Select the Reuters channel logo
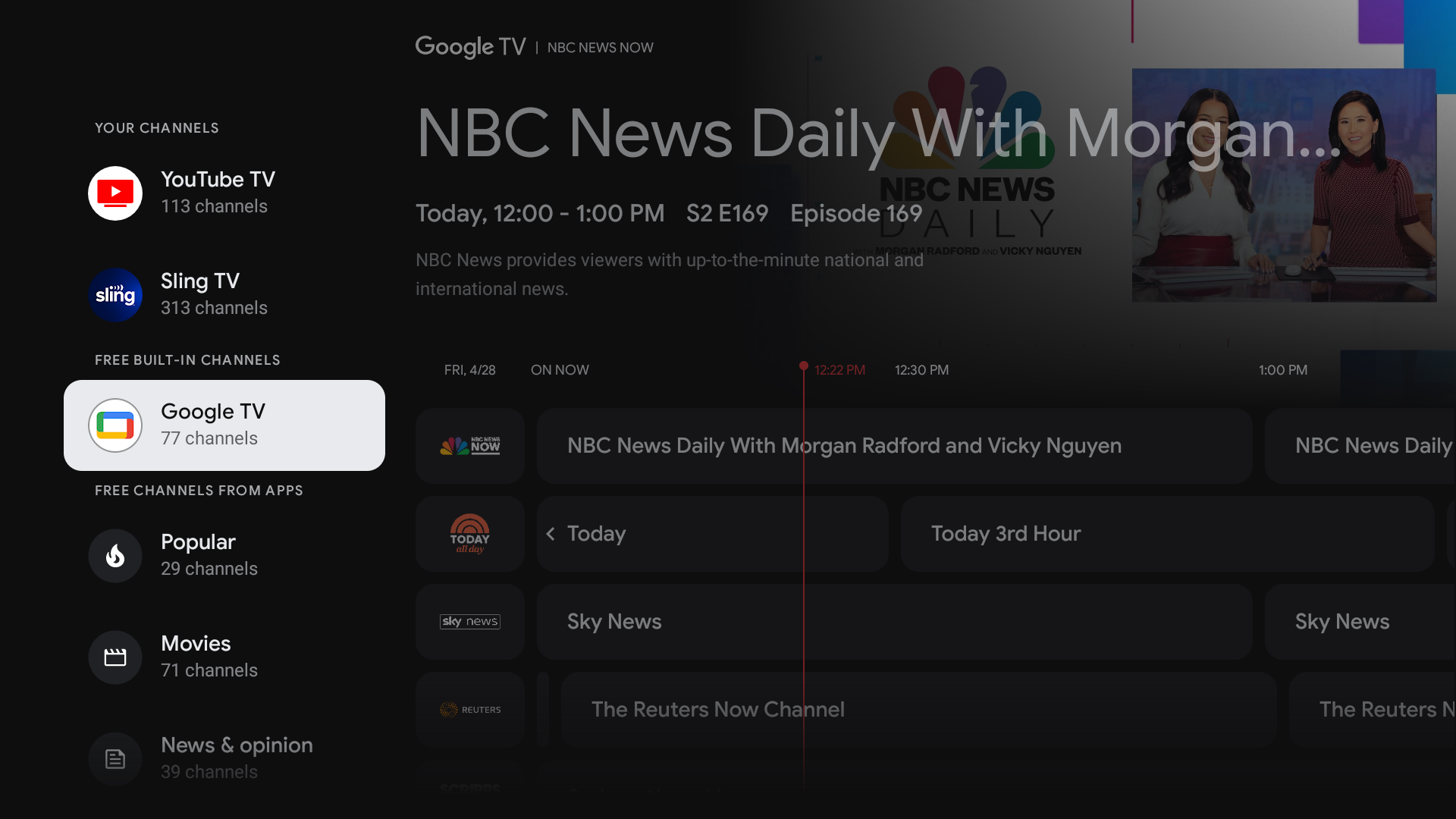 click(469, 709)
